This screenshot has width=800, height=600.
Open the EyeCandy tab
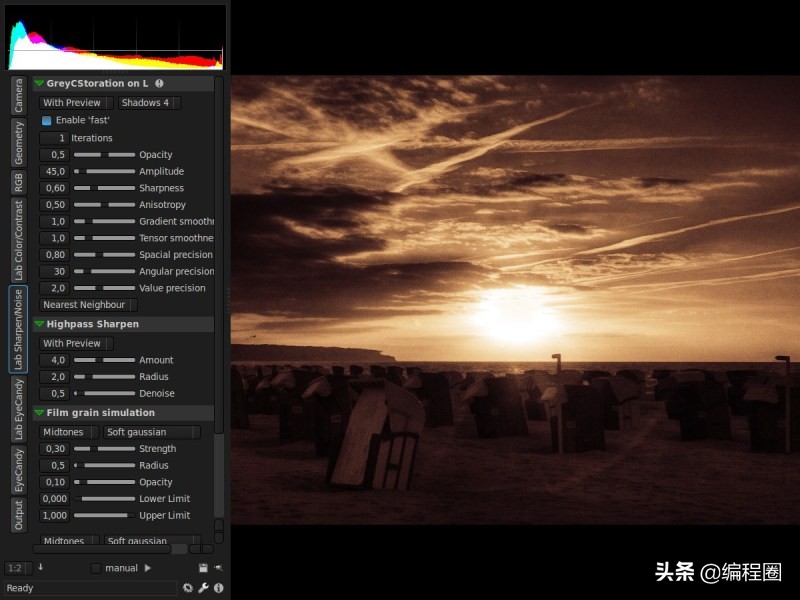tap(19, 470)
